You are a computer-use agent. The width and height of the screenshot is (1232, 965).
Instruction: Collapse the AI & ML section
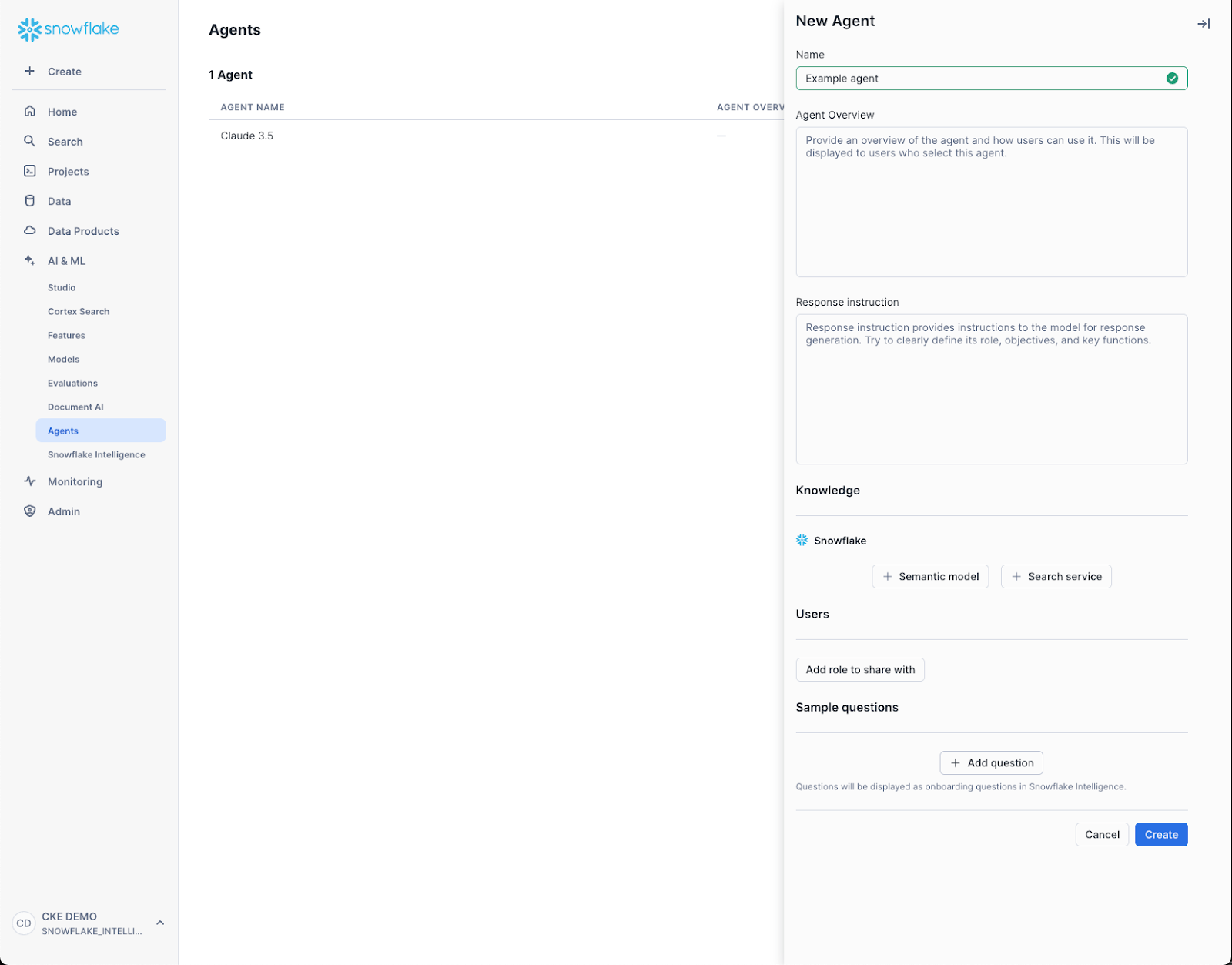66,261
